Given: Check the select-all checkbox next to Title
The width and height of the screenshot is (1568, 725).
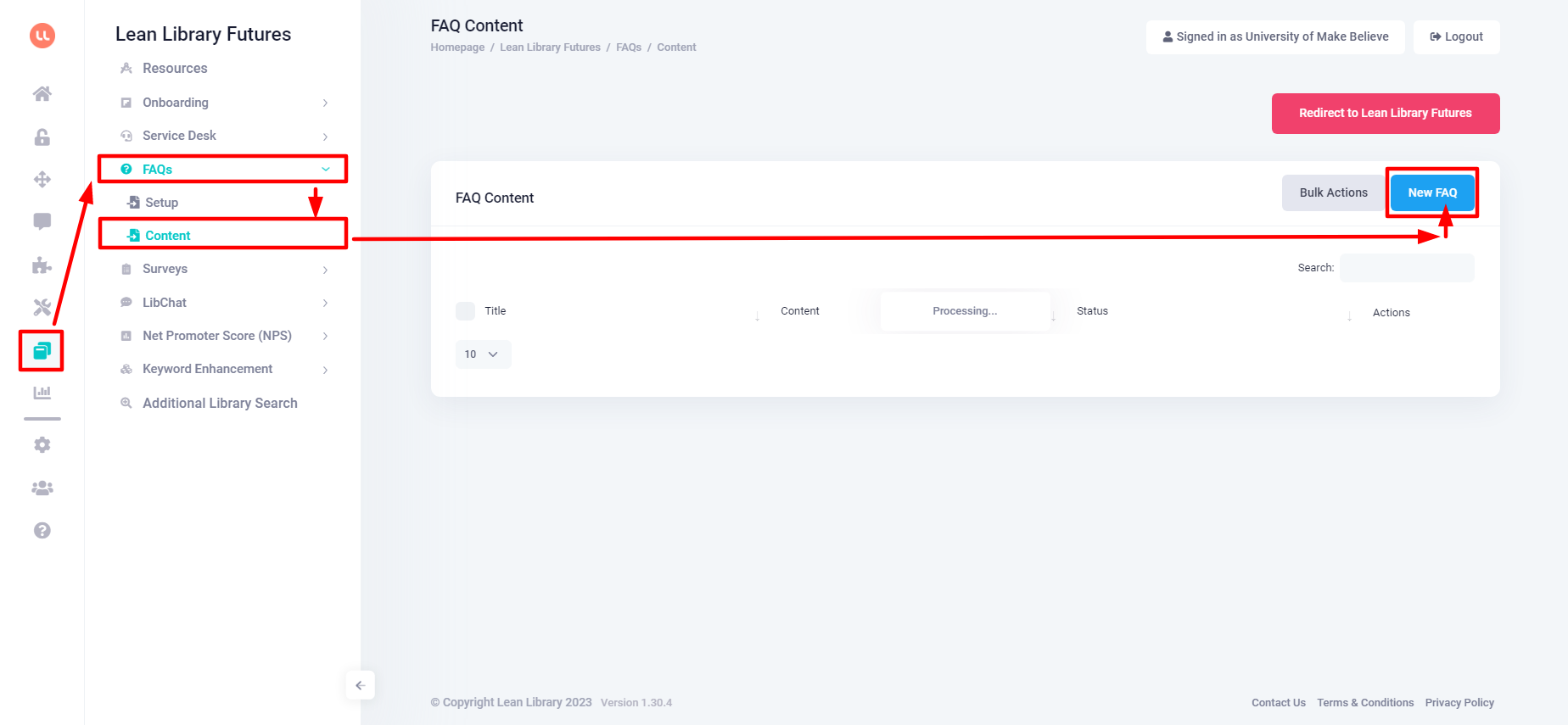Looking at the screenshot, I should point(465,311).
